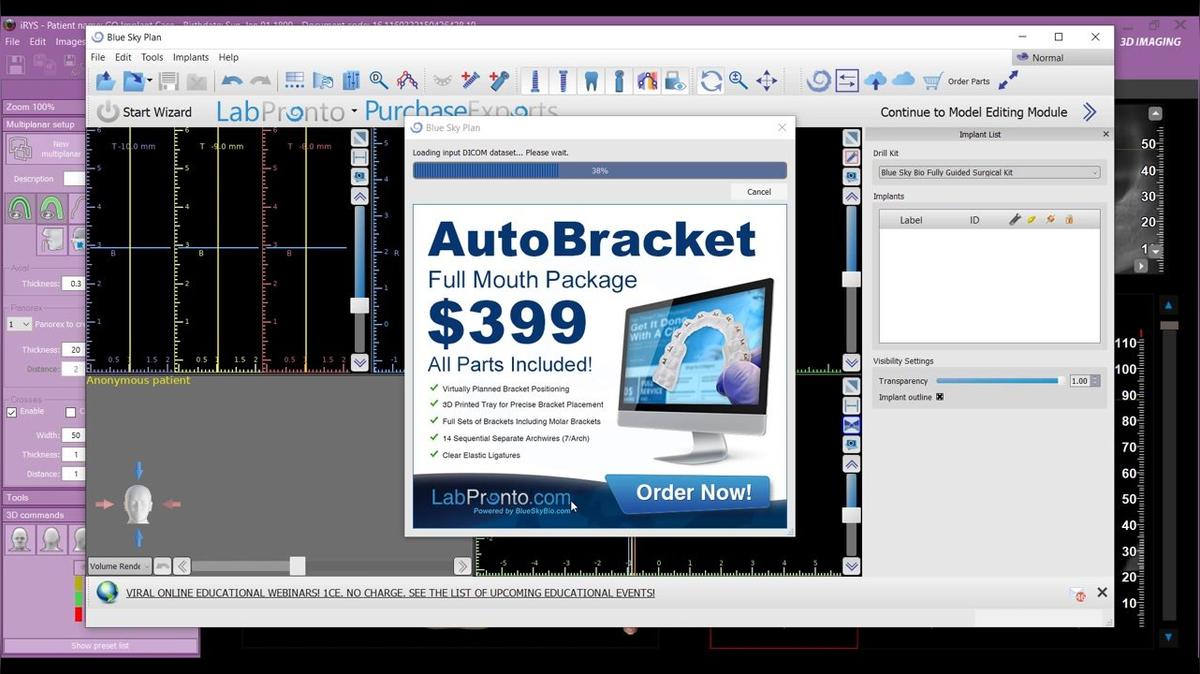This screenshot has width=1200, height=674.
Task: Click the Crosses Width field in iRYS
Action: coord(75,435)
